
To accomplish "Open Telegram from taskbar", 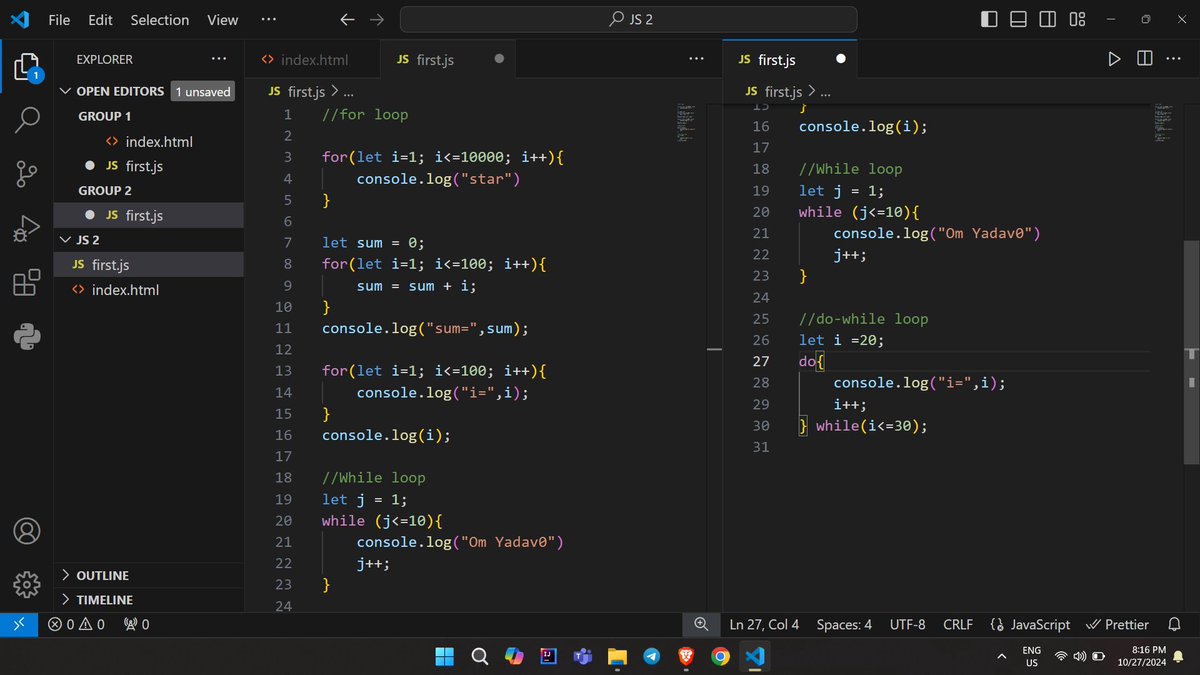I will (651, 656).
